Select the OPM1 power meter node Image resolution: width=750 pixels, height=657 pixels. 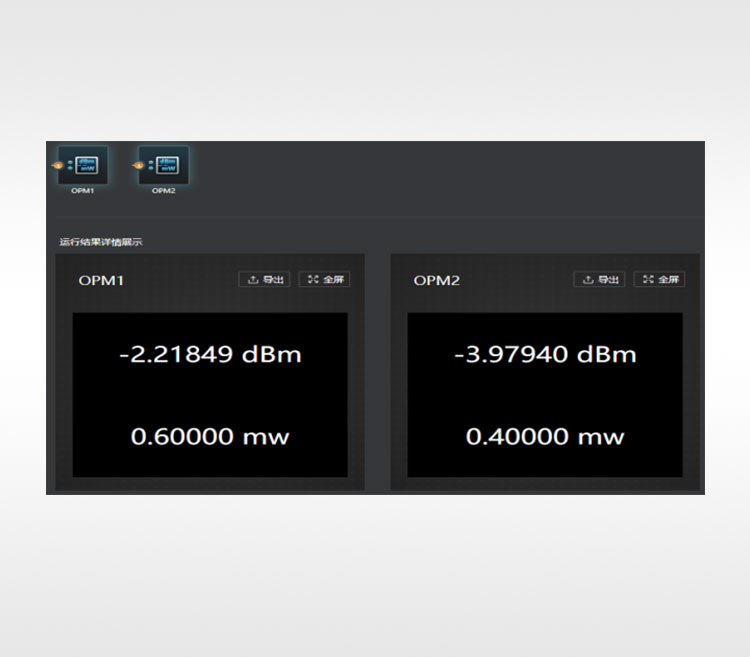[x=84, y=164]
